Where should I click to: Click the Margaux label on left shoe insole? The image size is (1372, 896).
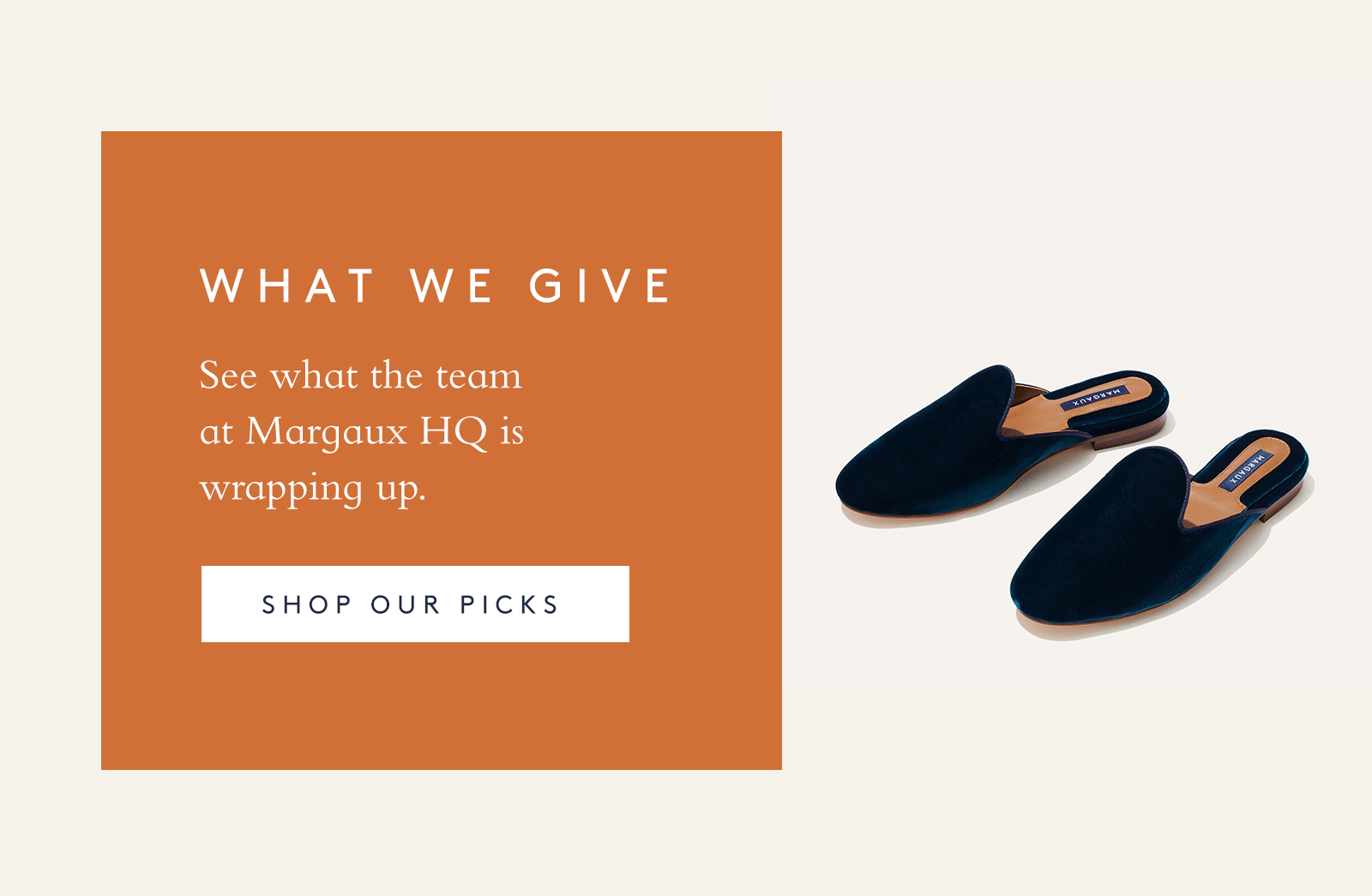coord(1096,397)
